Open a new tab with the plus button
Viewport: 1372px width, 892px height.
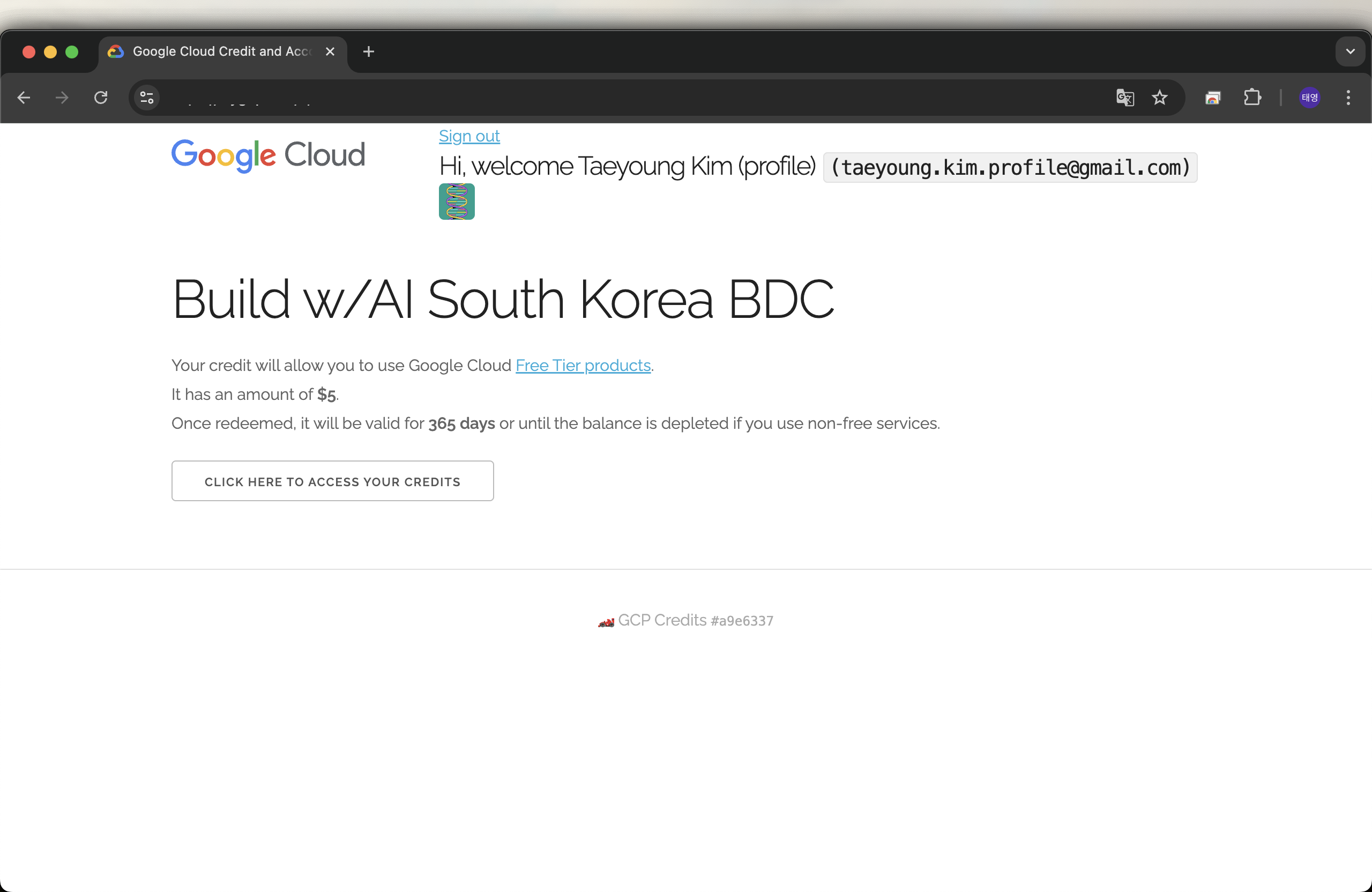[x=368, y=51]
